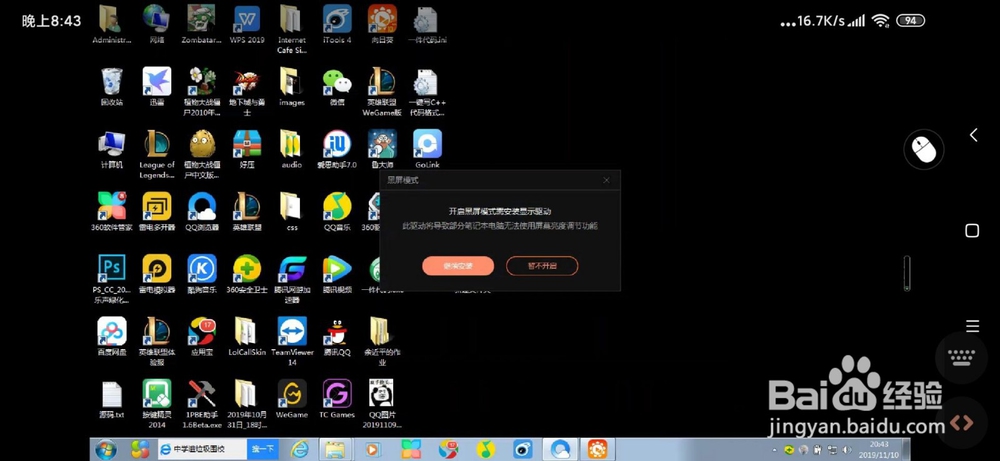The width and height of the screenshot is (1000, 461).
Task: Close the 黑屏模式 dialog
Action: coord(607,180)
